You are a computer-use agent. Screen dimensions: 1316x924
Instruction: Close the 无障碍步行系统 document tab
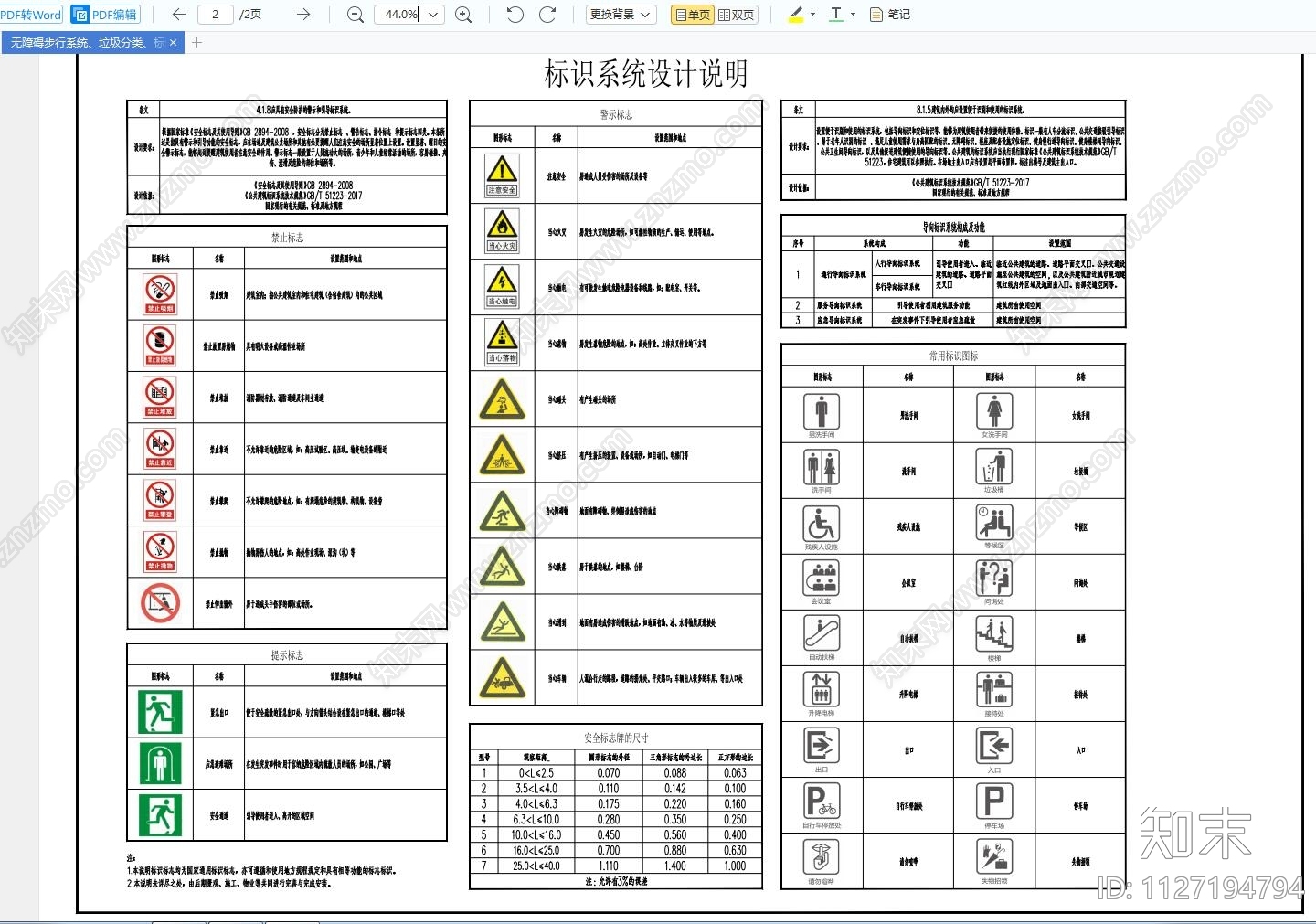coord(174,43)
